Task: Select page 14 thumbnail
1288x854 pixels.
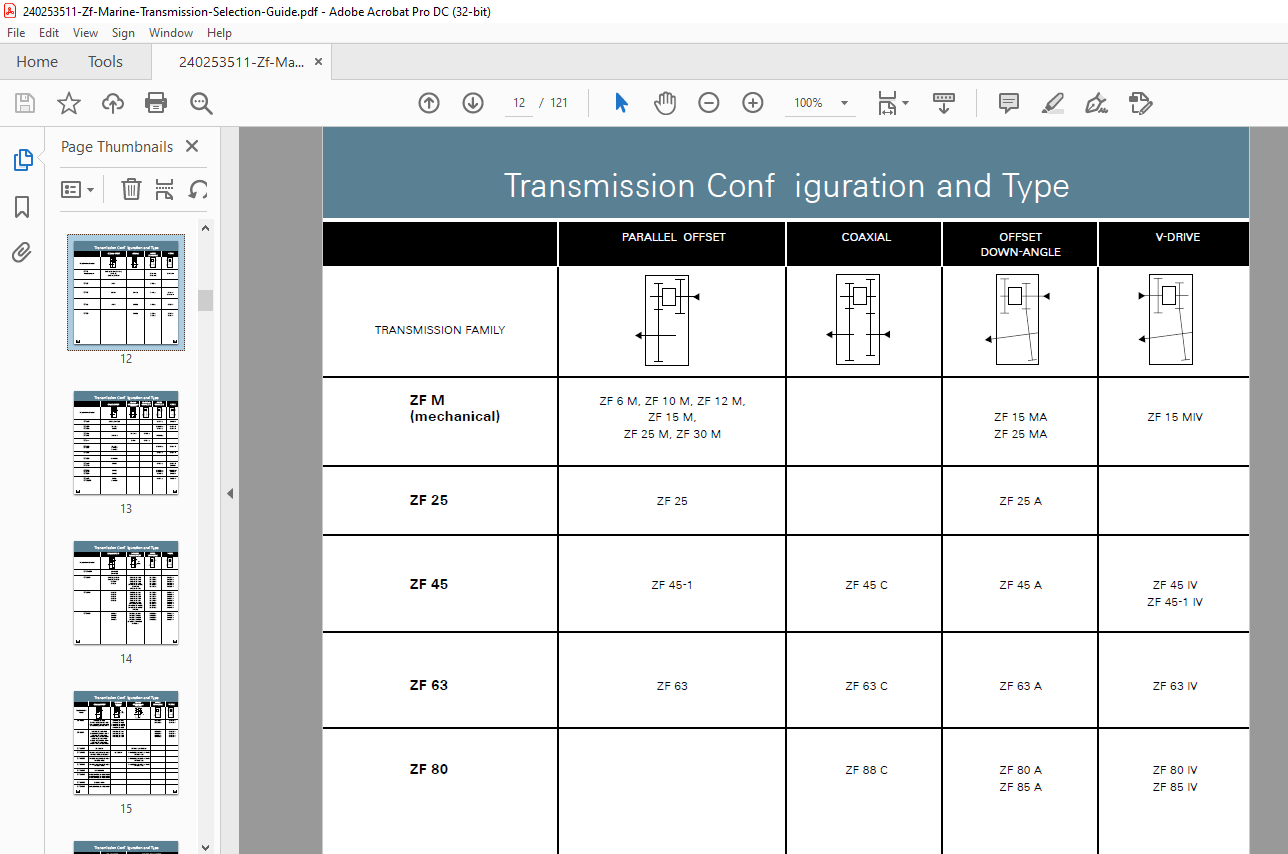Action: 126,593
